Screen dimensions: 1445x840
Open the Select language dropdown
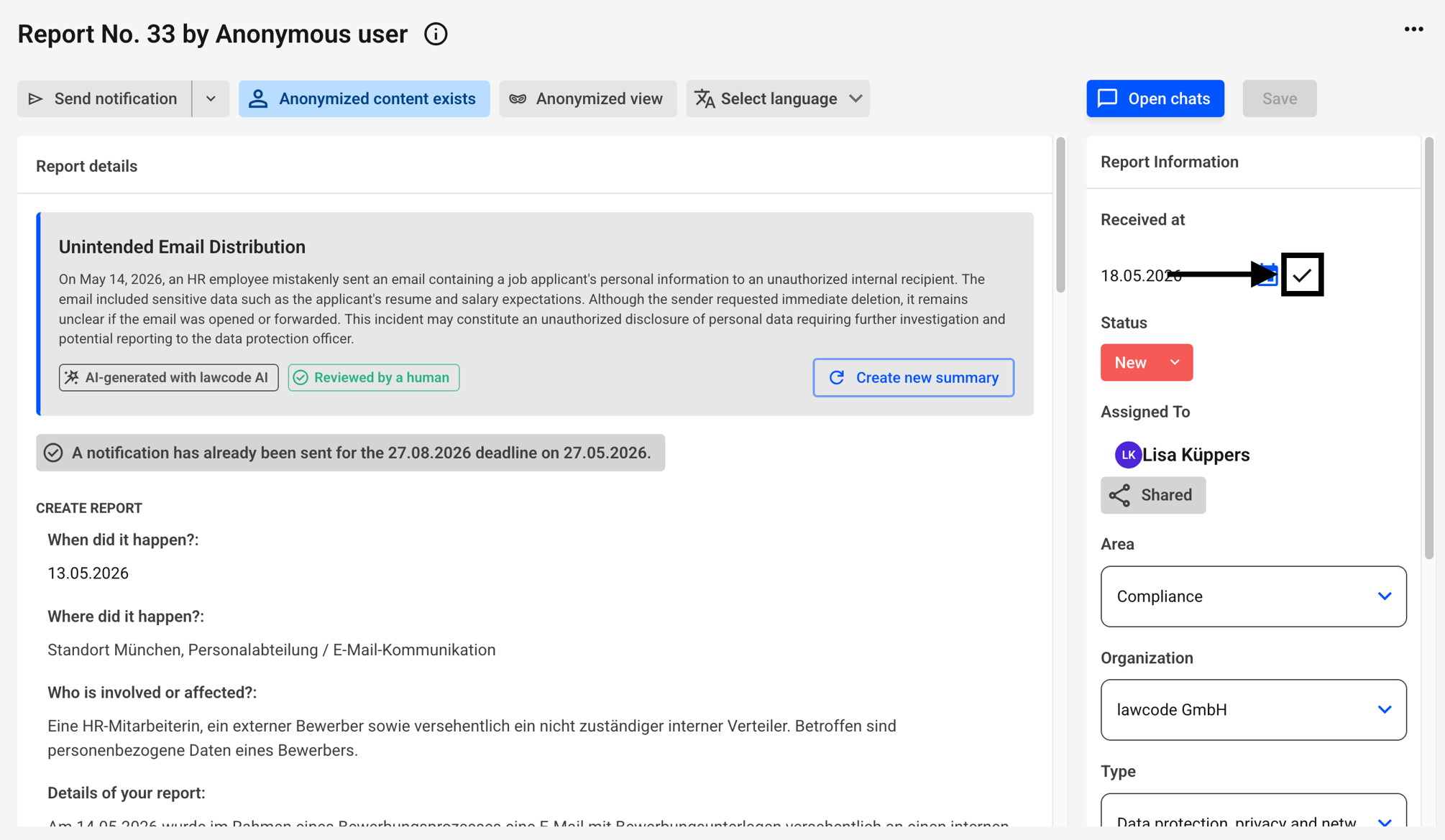click(778, 98)
